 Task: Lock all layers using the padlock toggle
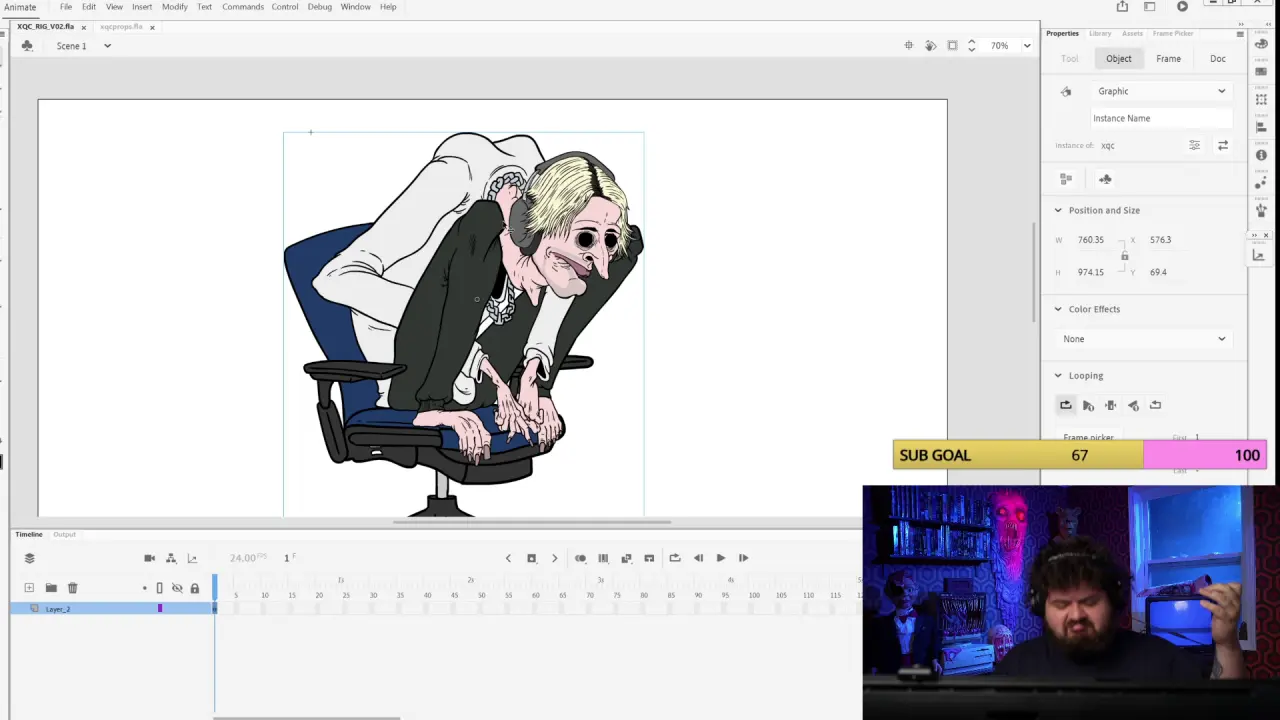click(x=195, y=588)
